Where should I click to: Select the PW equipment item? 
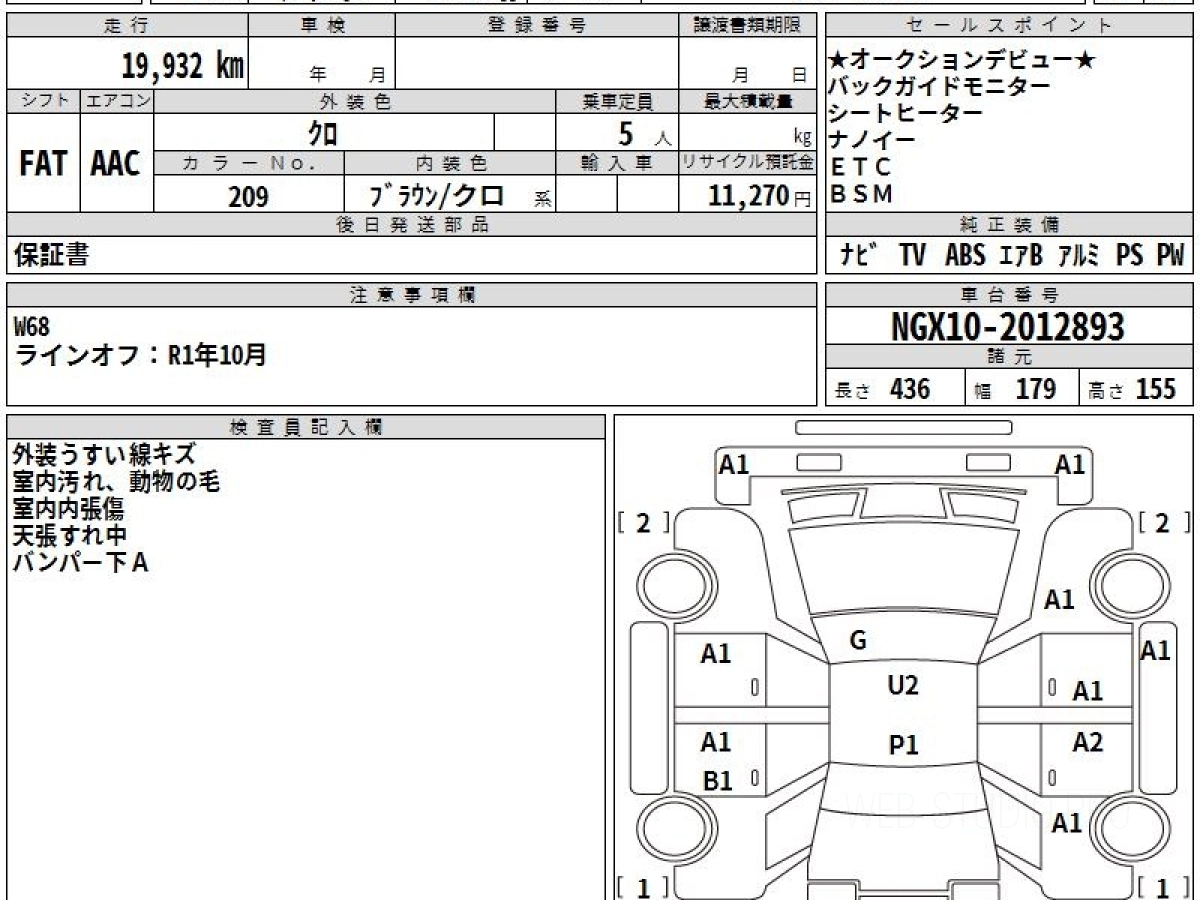click(1170, 256)
